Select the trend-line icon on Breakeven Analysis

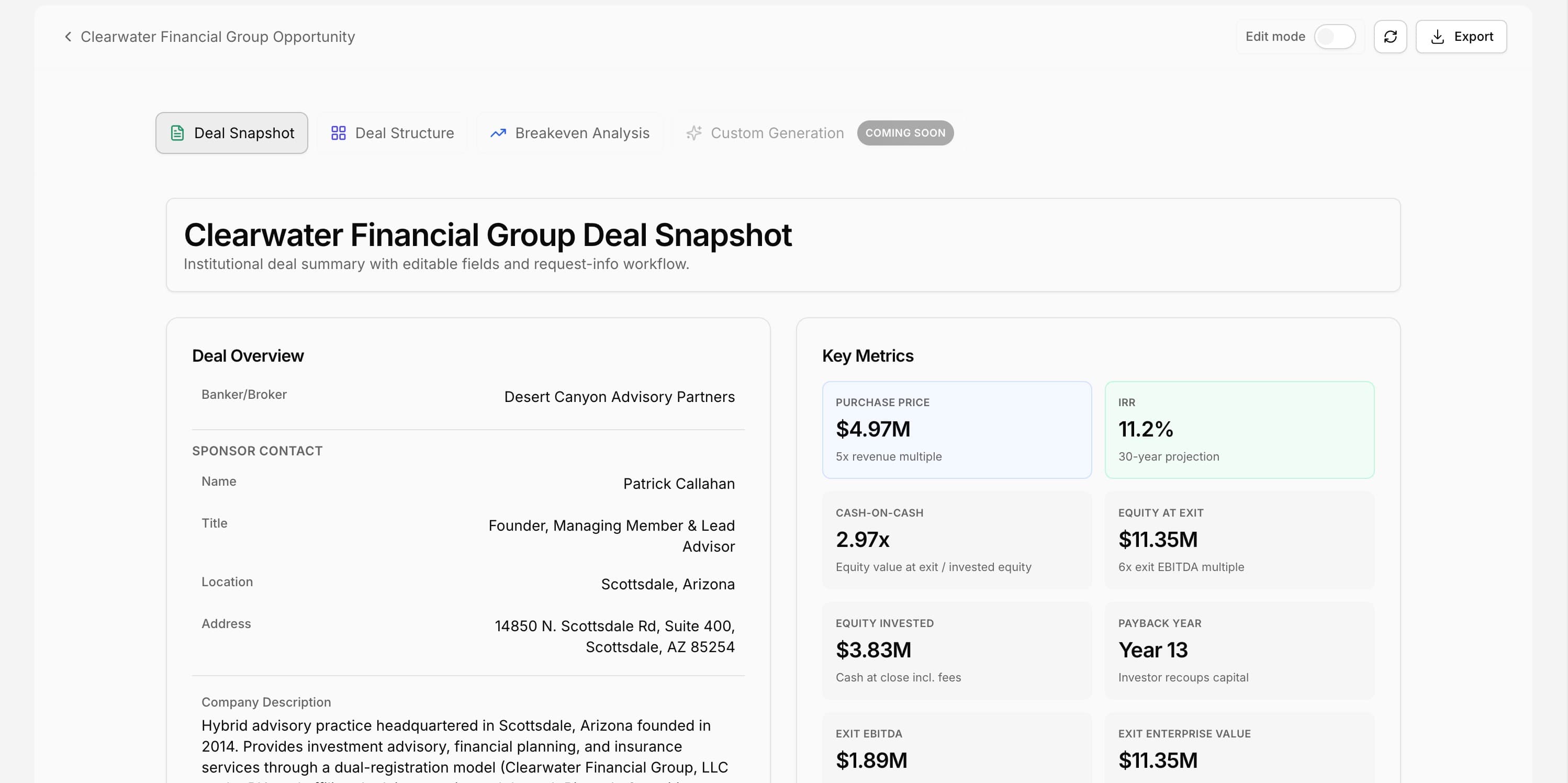(498, 133)
